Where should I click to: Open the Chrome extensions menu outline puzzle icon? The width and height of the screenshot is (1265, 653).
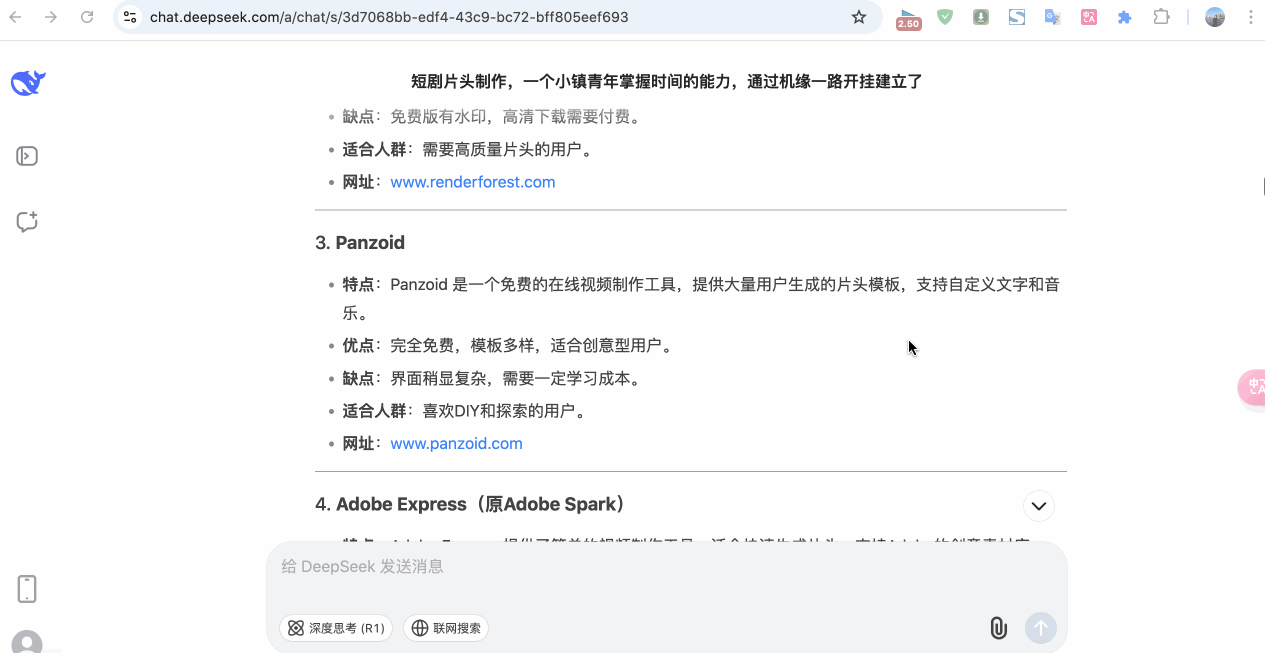(1161, 17)
